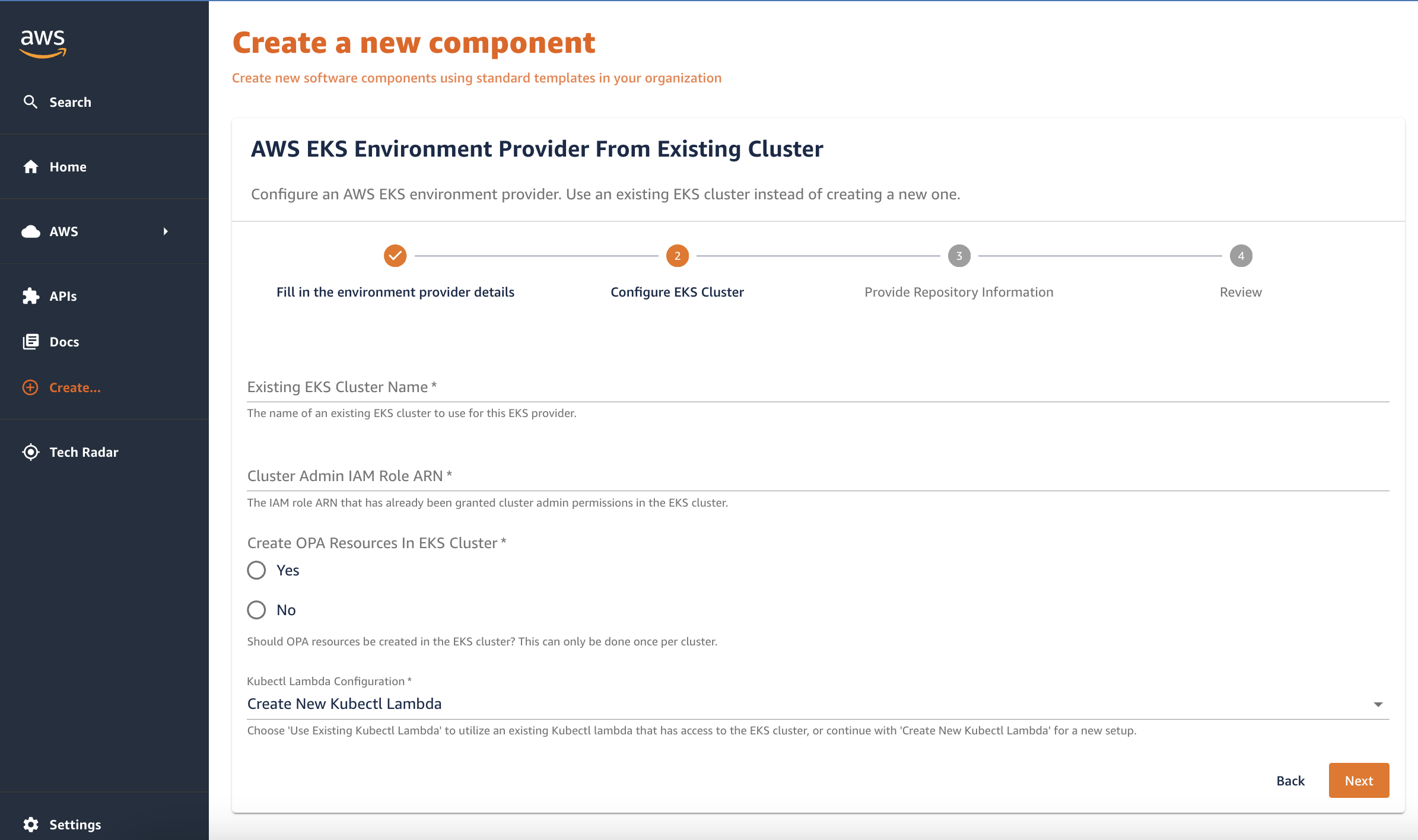Open Settings in the sidebar
The height and width of the screenshot is (840, 1418).
pos(104,825)
